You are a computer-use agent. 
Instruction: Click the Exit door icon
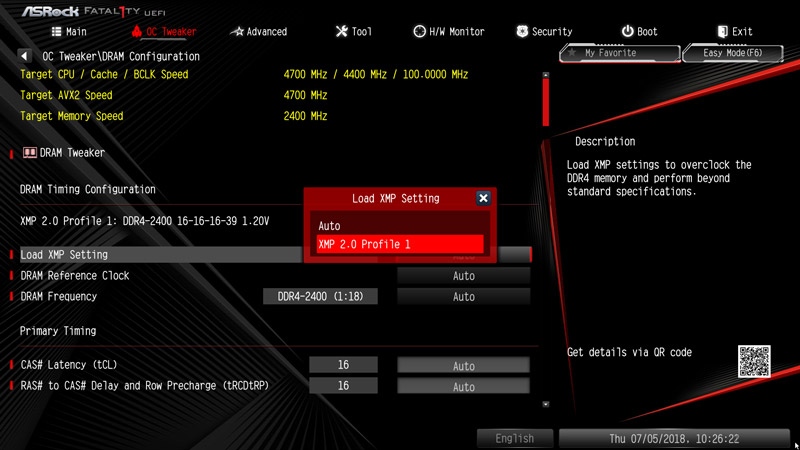(722, 32)
